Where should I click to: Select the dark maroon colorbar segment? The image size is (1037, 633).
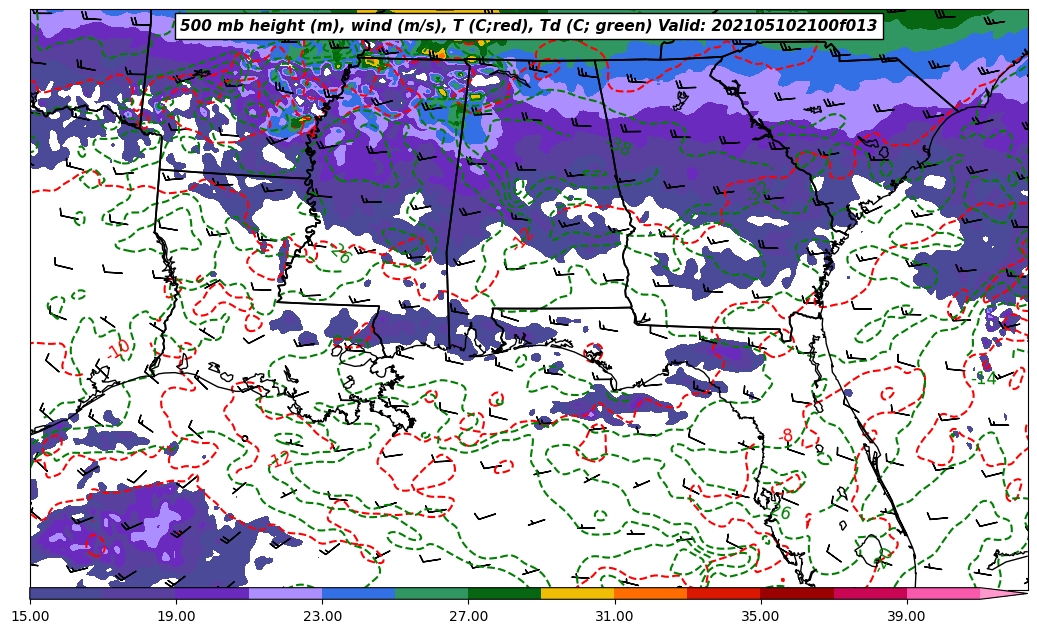796,593
